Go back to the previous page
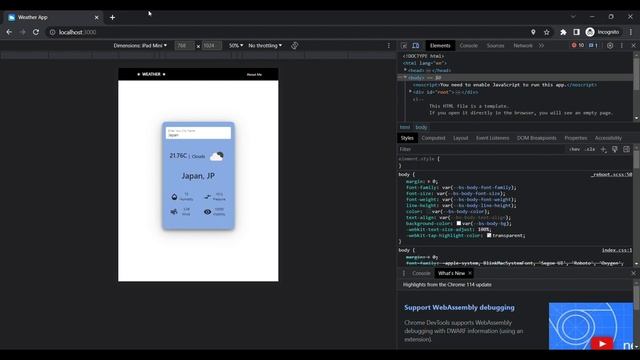This screenshot has width=640, height=360. 9,32
